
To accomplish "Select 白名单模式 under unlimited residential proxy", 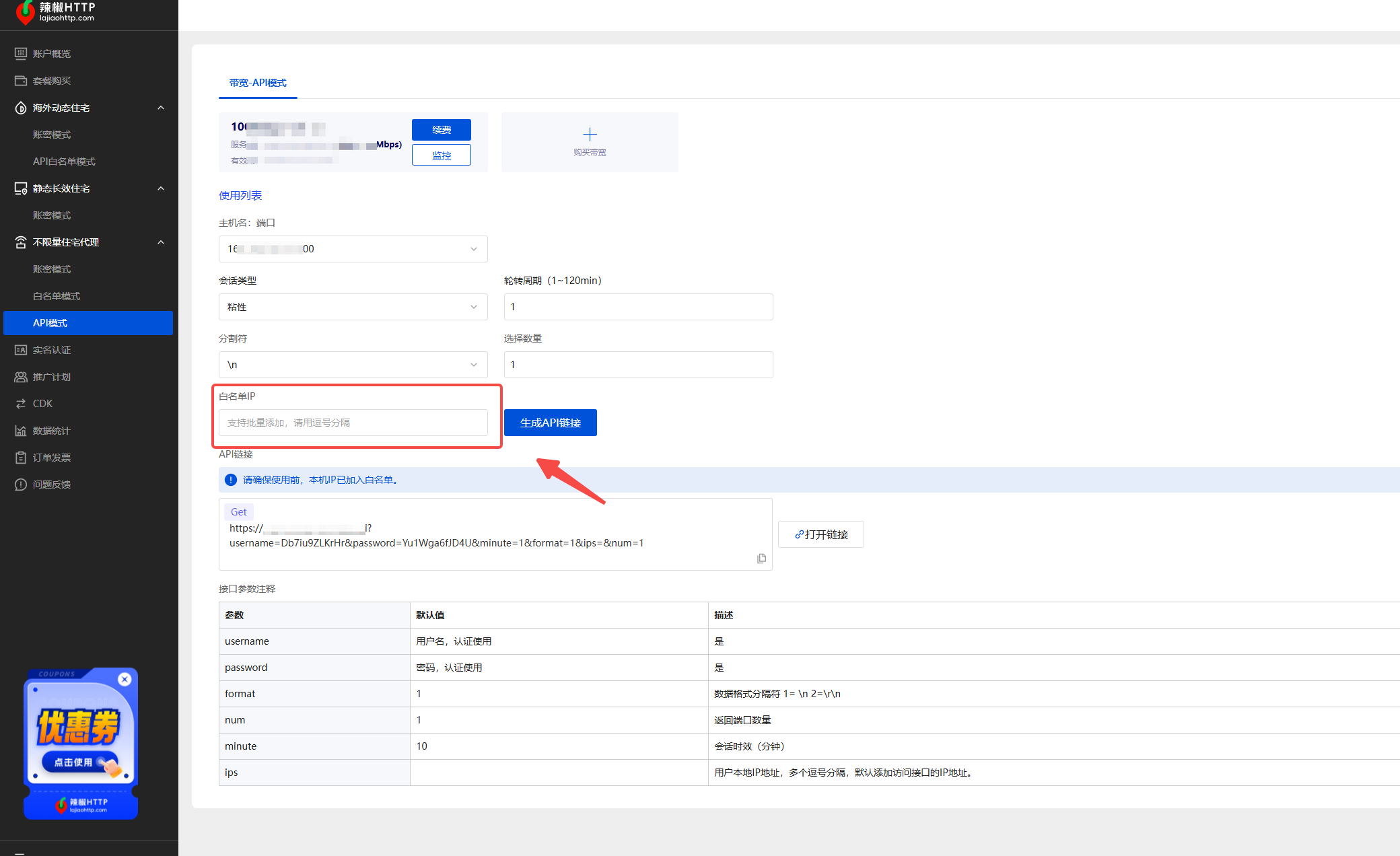I will point(57,296).
